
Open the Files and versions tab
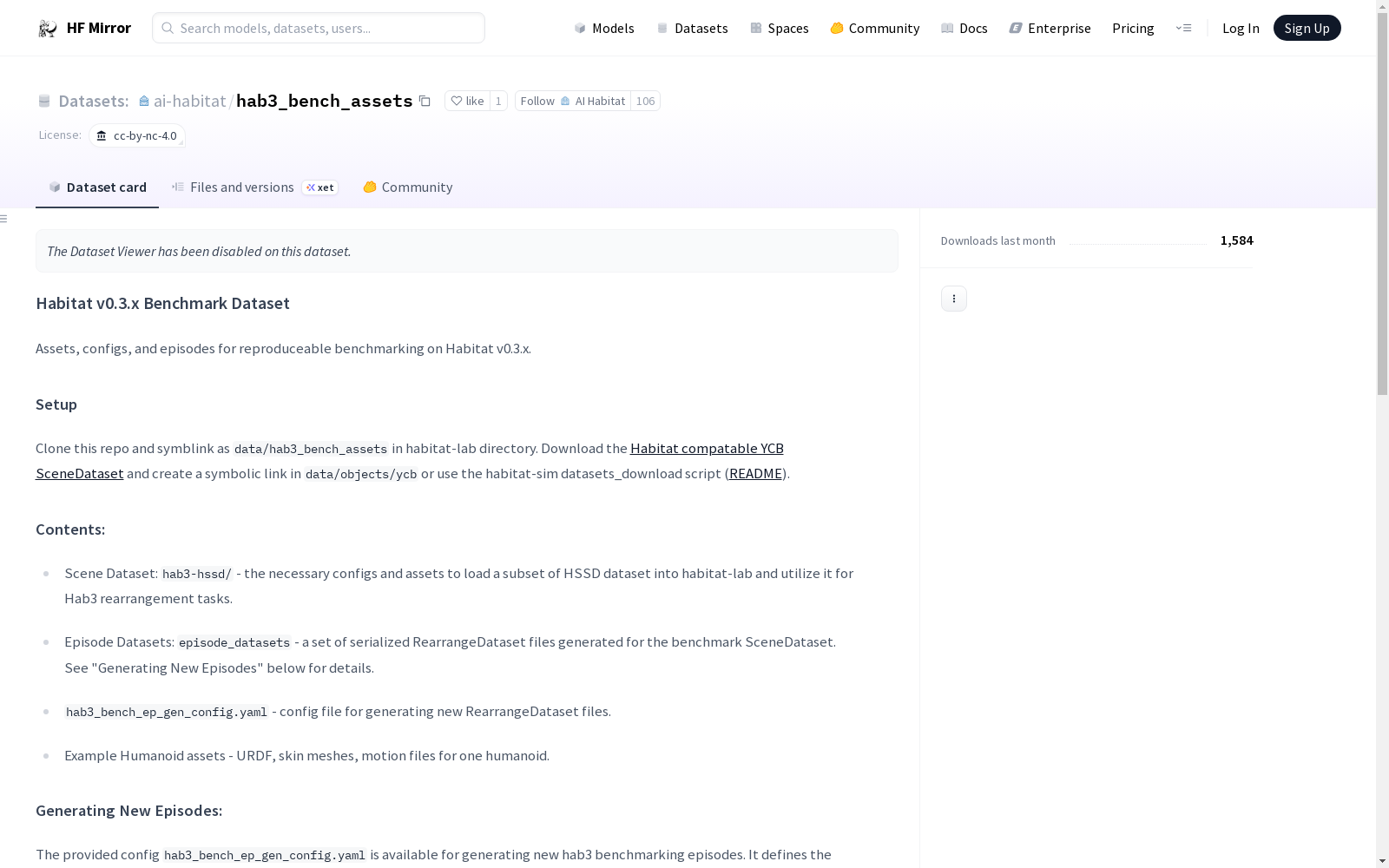(255, 187)
